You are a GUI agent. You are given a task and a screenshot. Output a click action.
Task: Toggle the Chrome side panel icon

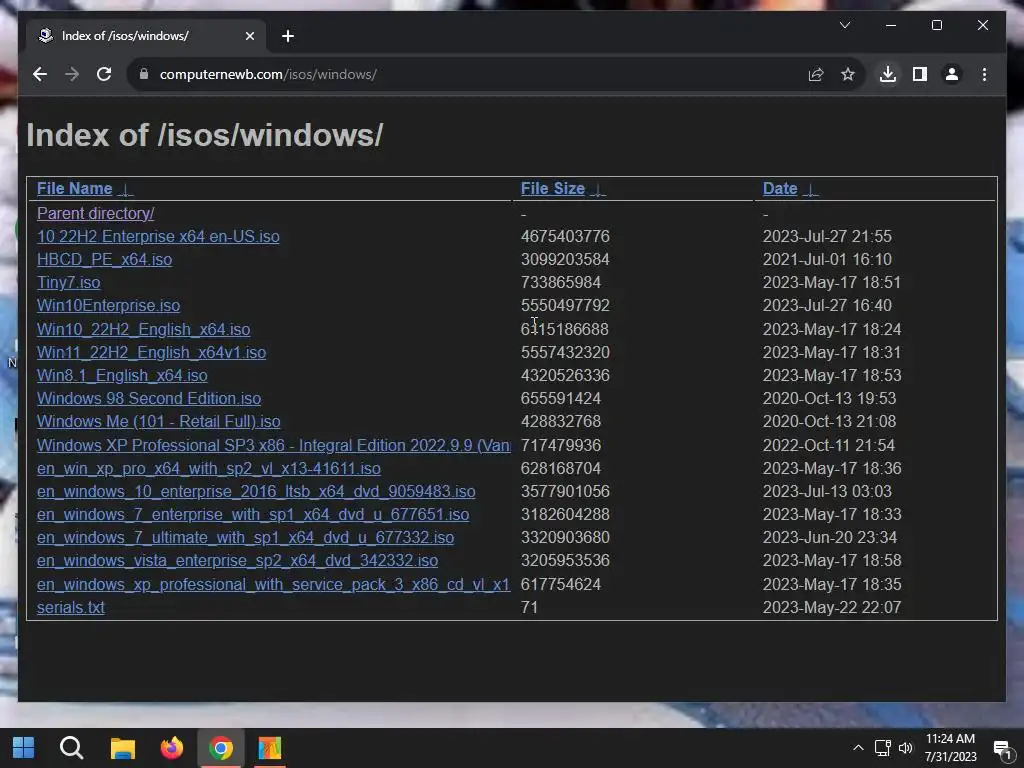[x=920, y=74]
